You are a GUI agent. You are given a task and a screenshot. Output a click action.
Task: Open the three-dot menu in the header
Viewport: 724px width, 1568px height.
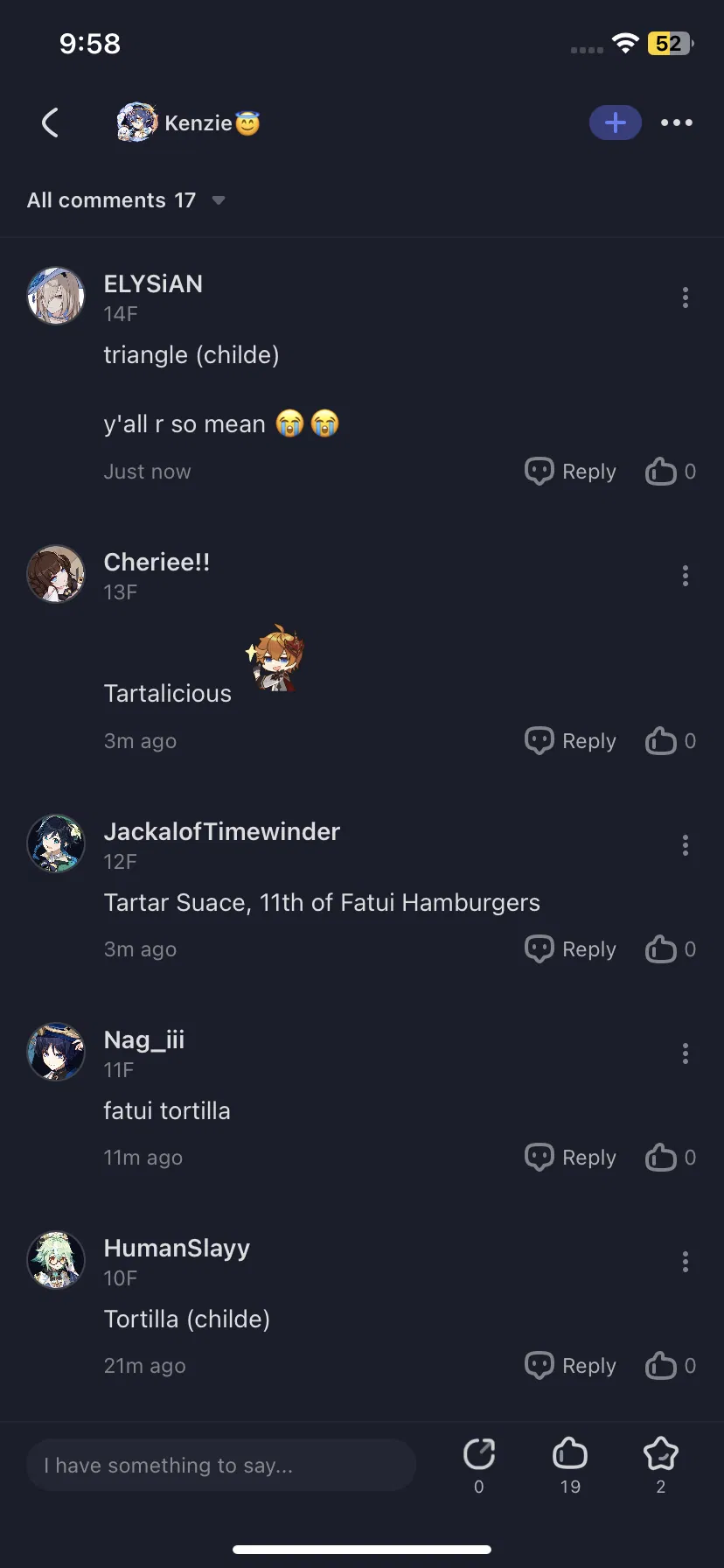coord(677,123)
